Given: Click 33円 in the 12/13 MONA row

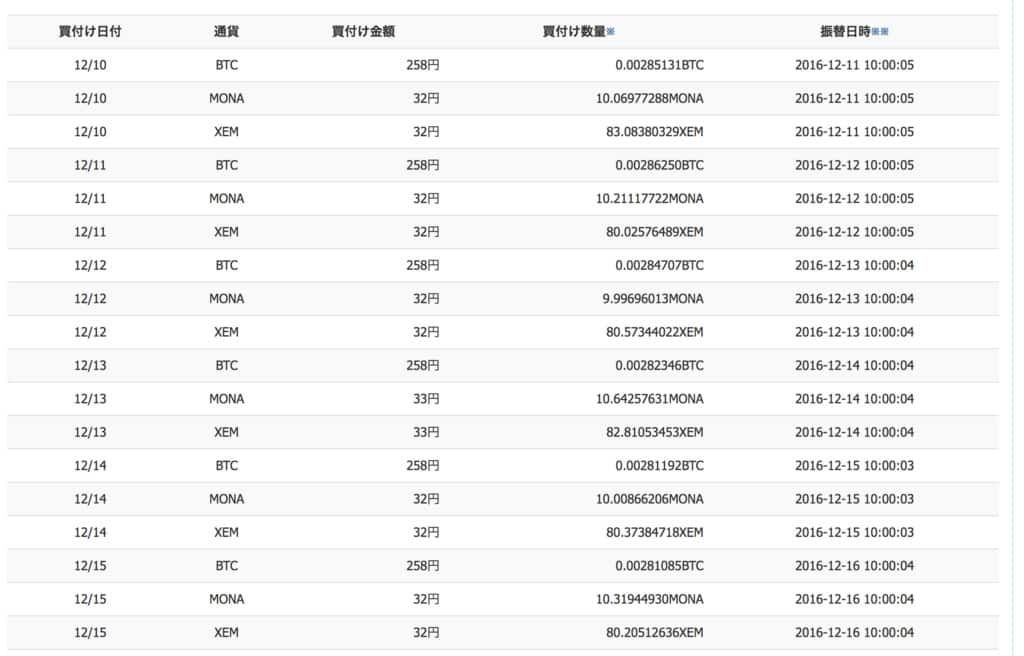Looking at the screenshot, I should tap(426, 399).
